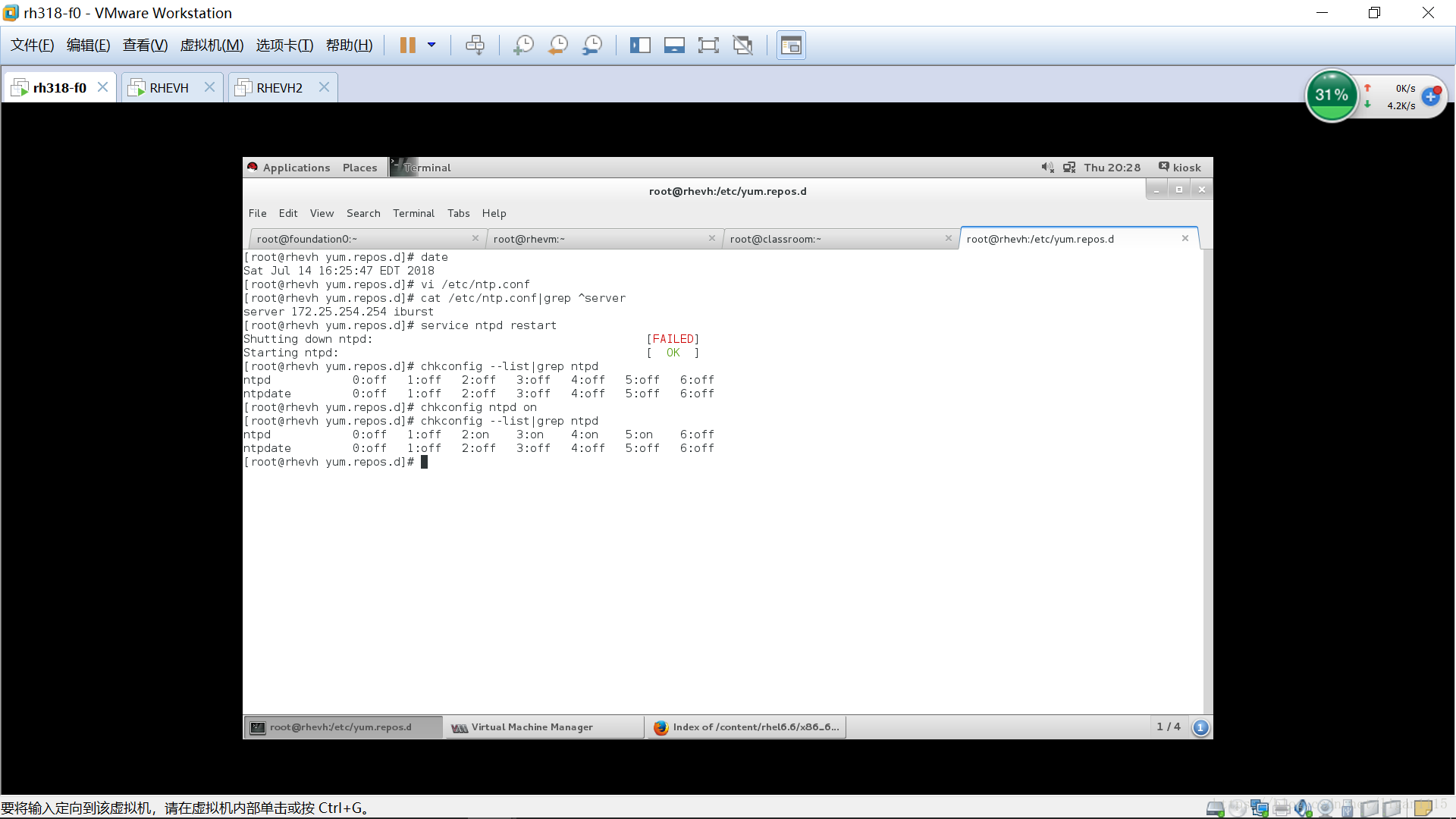Open the 虚拟机(M) menu
The image size is (1456, 819).
pos(212,45)
